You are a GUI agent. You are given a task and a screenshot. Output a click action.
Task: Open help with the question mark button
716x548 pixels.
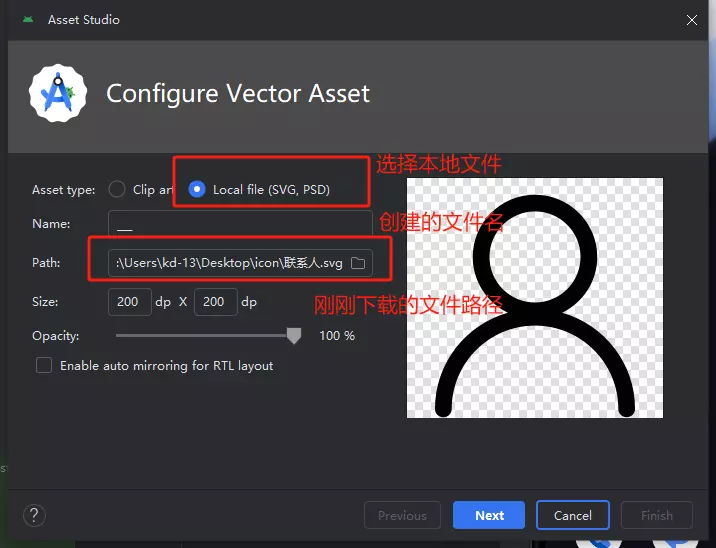(x=34, y=515)
